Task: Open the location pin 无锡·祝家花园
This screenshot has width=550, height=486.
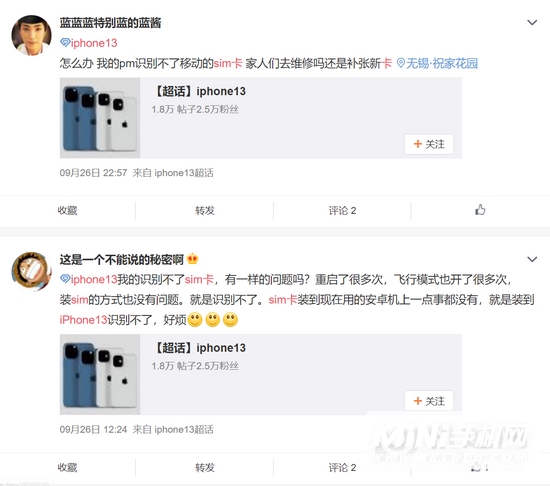Action: [437, 63]
